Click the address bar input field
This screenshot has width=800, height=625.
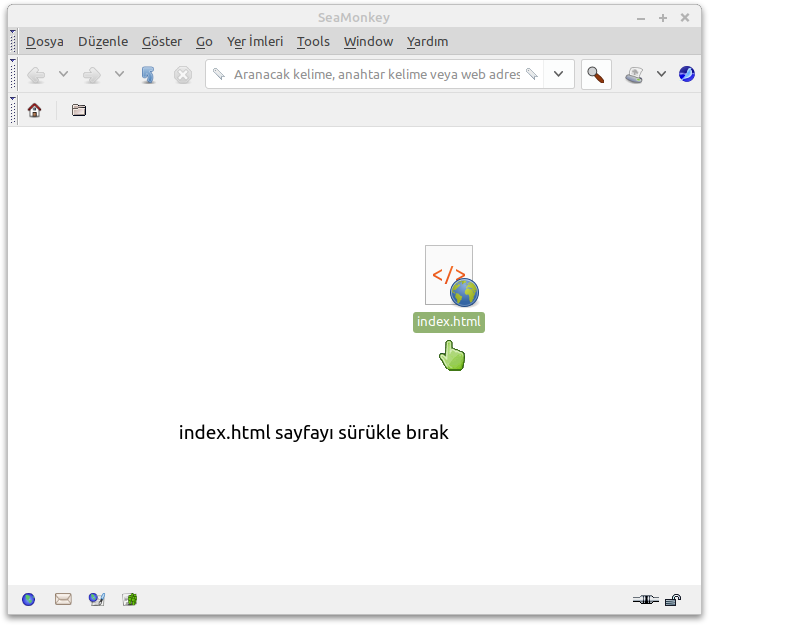click(375, 75)
